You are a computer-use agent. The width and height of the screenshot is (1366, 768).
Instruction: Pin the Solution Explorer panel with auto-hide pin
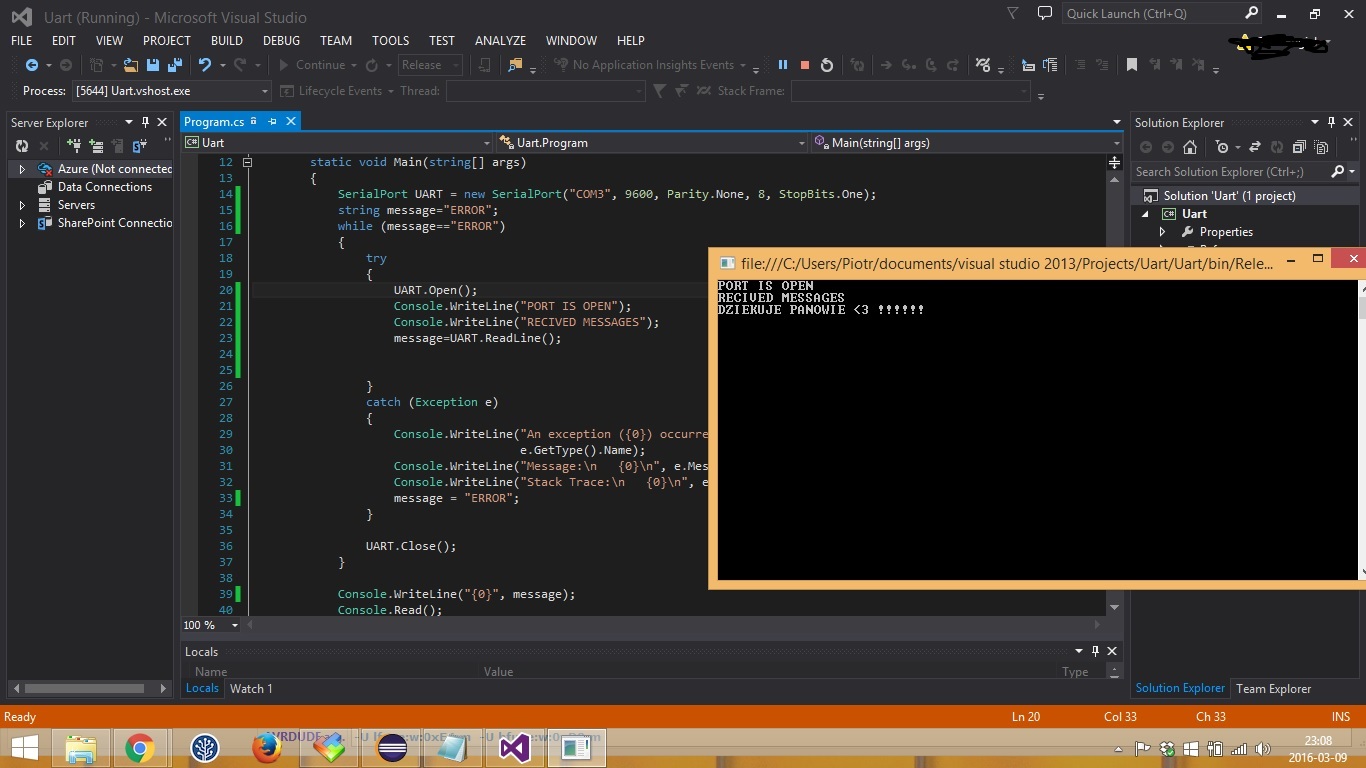point(1331,122)
